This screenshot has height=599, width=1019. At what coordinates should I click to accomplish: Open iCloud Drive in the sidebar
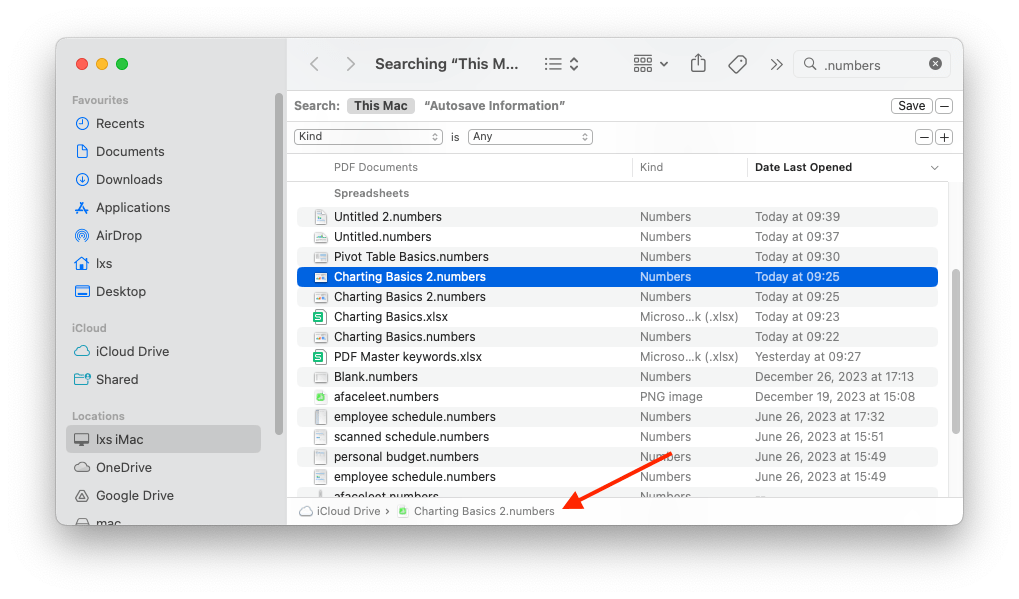[x=132, y=352]
